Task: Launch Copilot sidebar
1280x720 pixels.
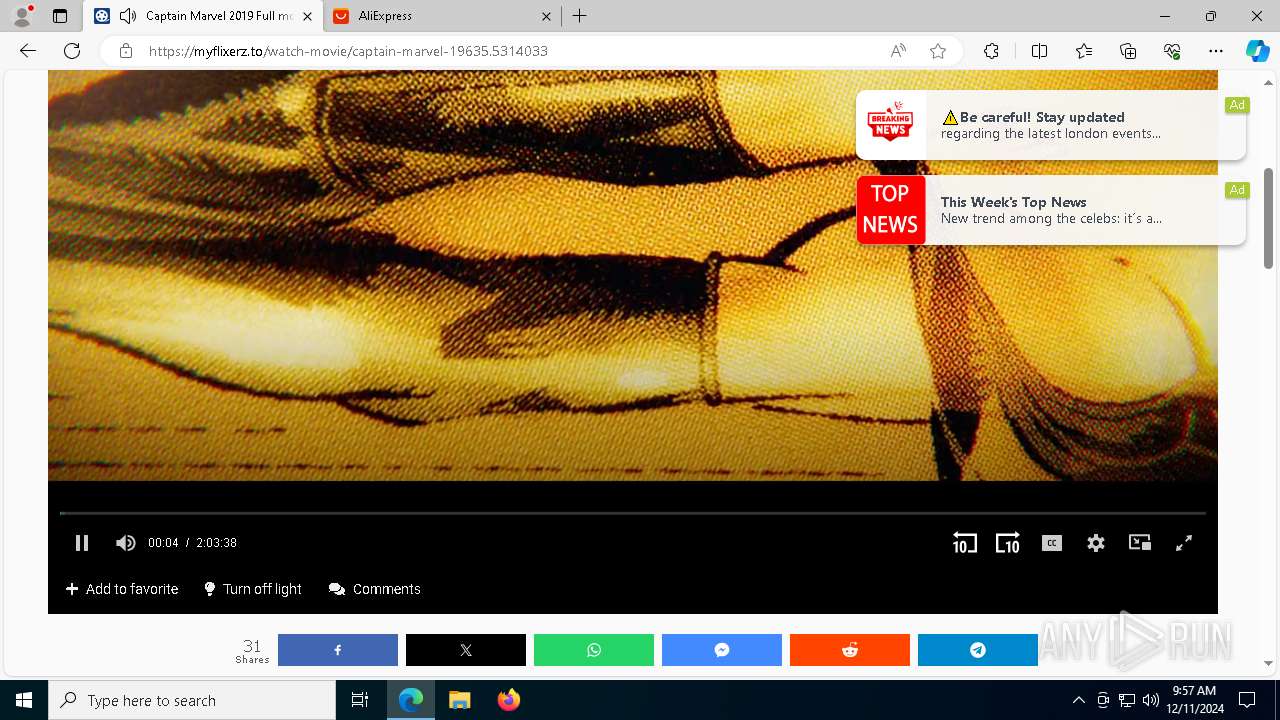Action: 1257,51
